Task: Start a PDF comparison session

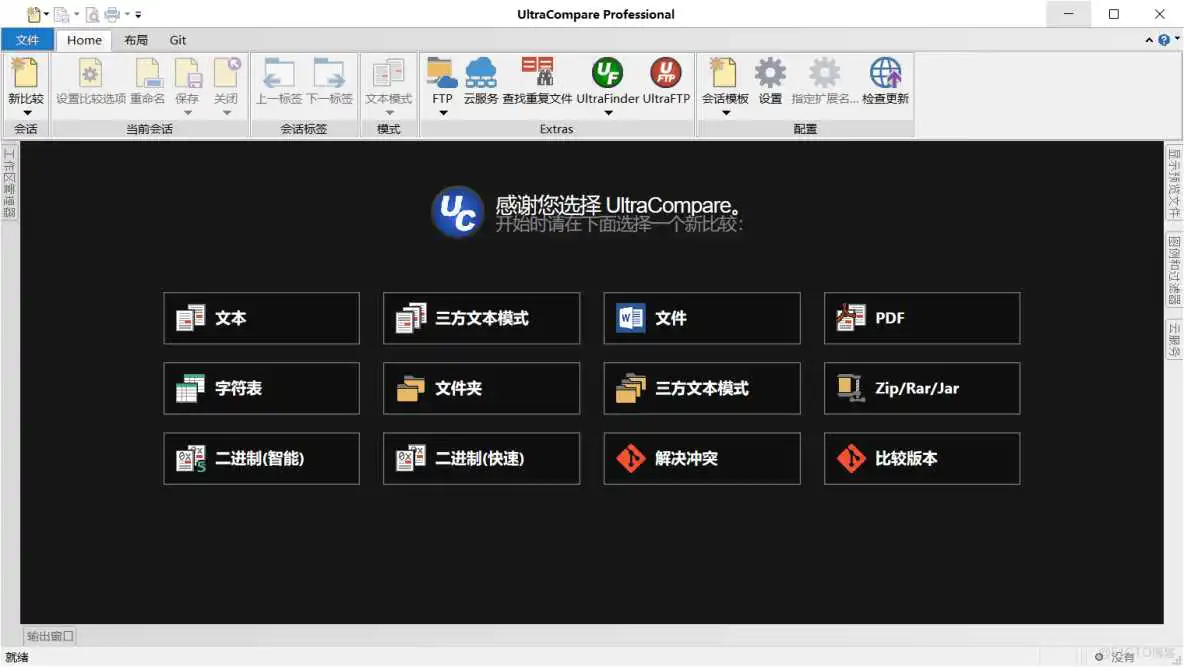Action: click(x=921, y=318)
